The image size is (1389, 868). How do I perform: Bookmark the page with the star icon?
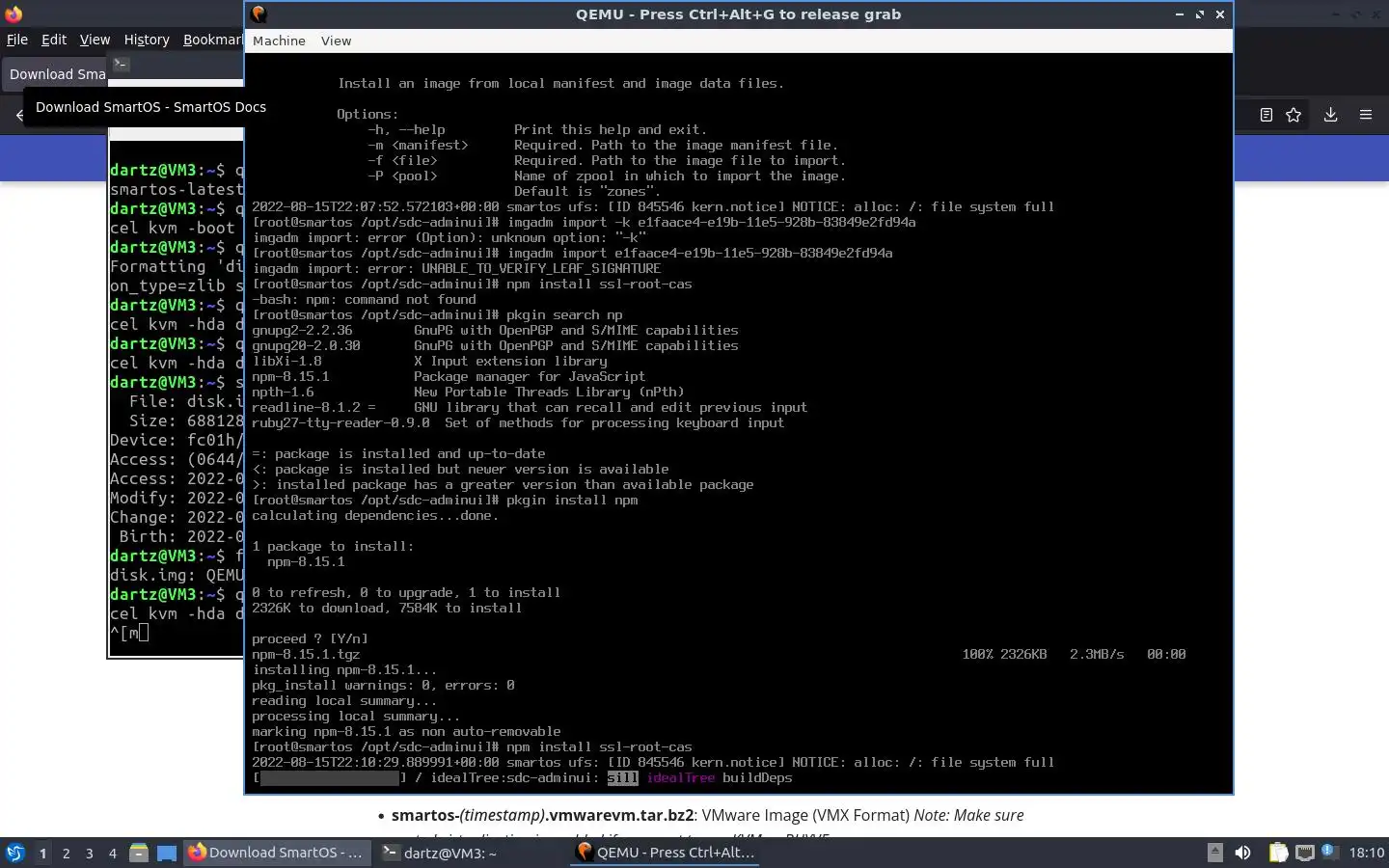pyautogui.click(x=1294, y=115)
